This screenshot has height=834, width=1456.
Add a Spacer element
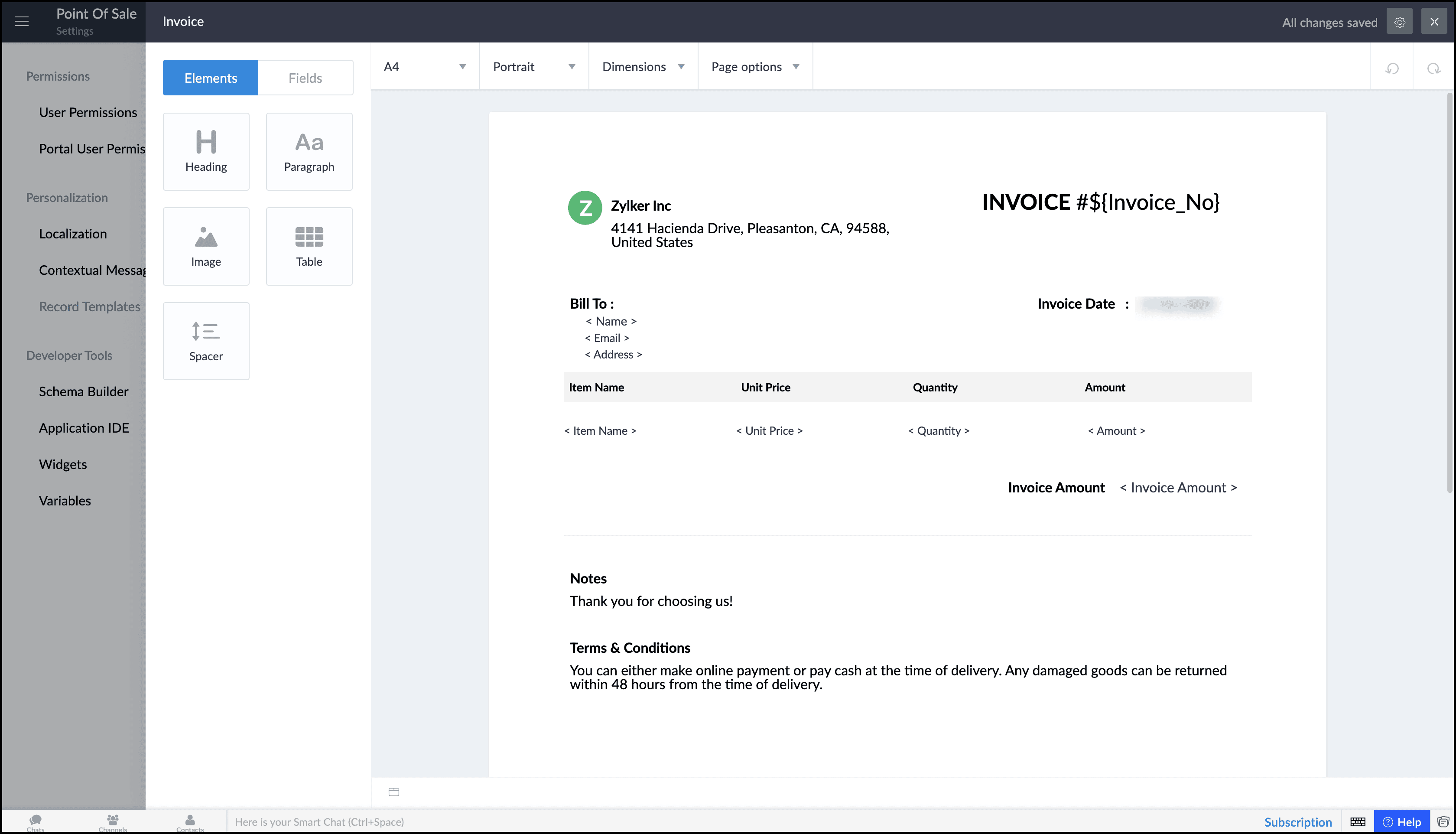(205, 341)
